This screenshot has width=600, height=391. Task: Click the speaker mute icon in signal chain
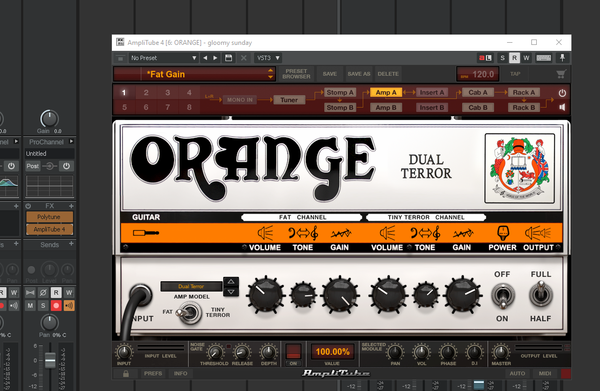tap(562, 107)
